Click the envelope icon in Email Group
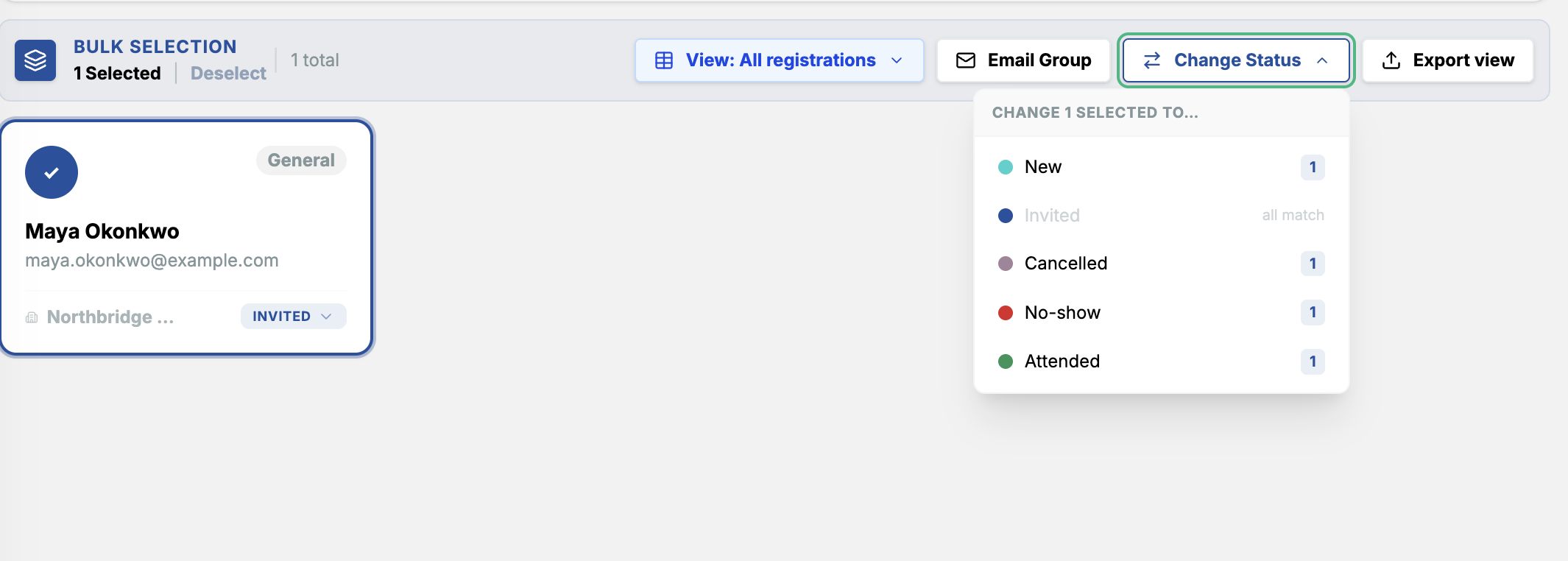This screenshot has height=561, width=1568. point(966,60)
